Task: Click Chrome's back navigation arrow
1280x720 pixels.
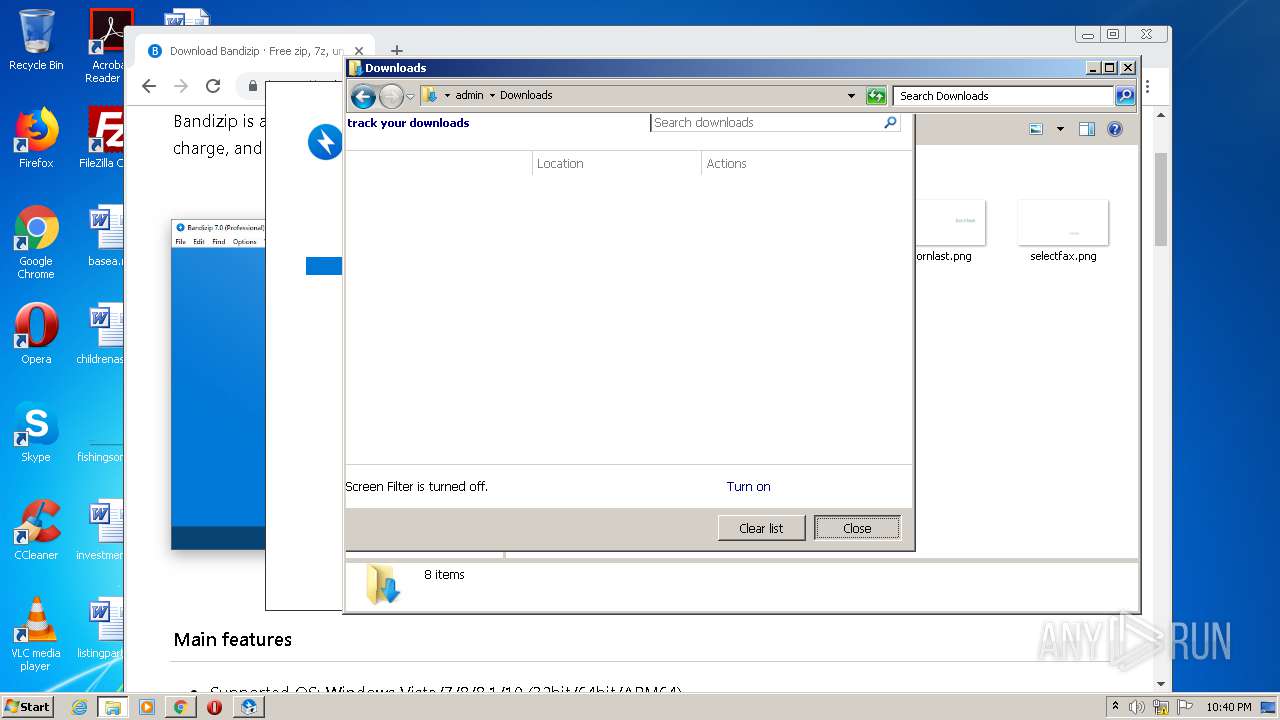Action: (149, 86)
